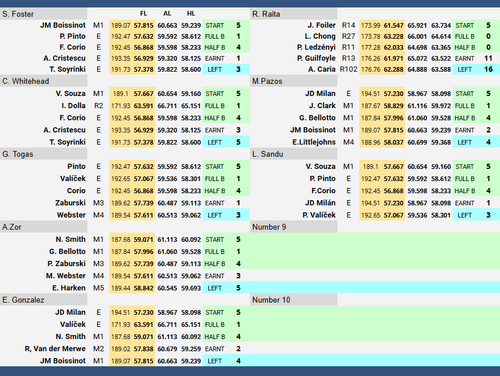Select G. Bellotto in the M.Pazos group
The width and height of the screenshot is (500, 376).
[317, 118]
